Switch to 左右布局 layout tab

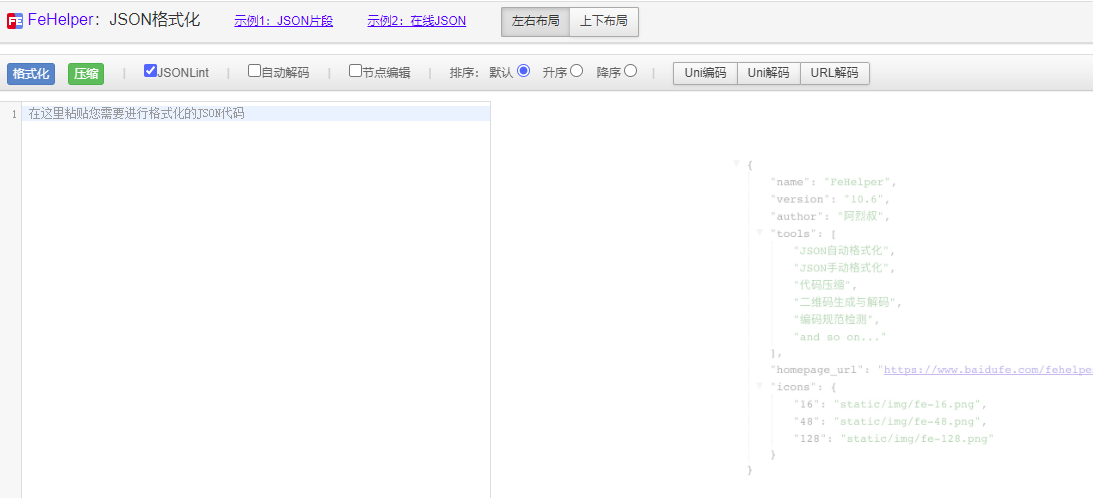[x=535, y=22]
